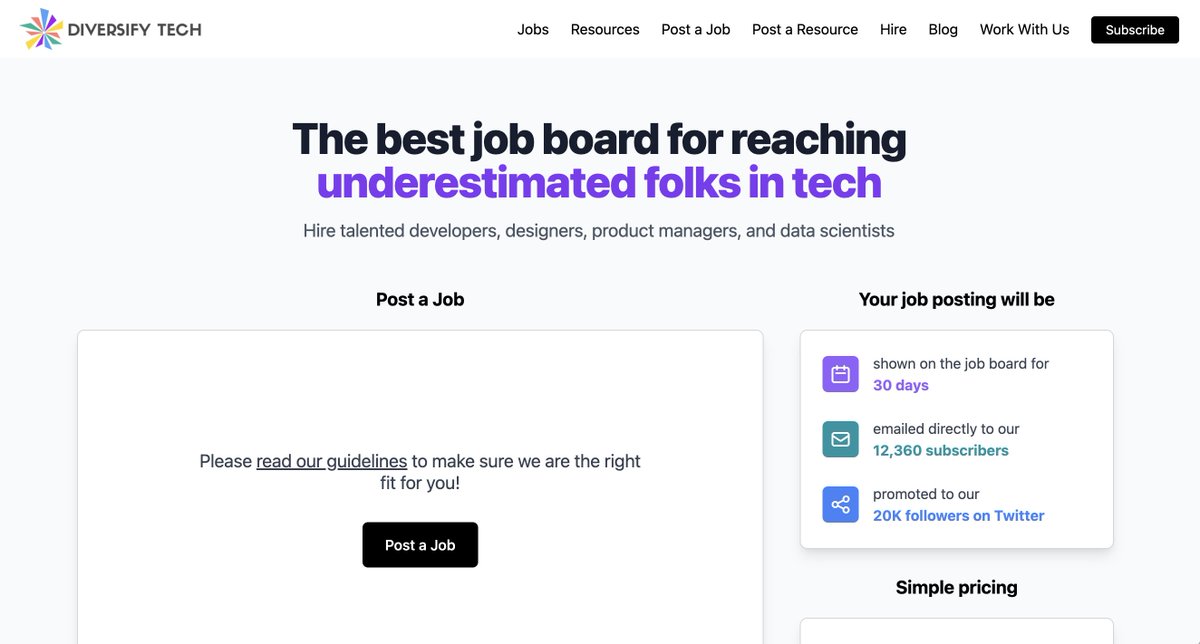Click the teal envelope email icon
1200x644 pixels.
coord(840,440)
